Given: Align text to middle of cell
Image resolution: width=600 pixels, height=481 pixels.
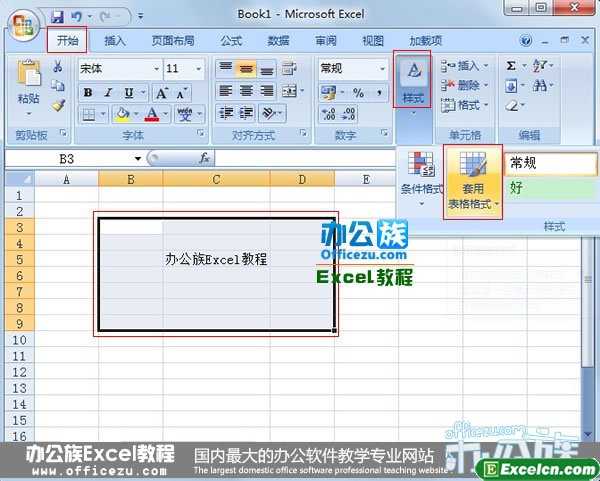Looking at the screenshot, I should pos(246,69).
